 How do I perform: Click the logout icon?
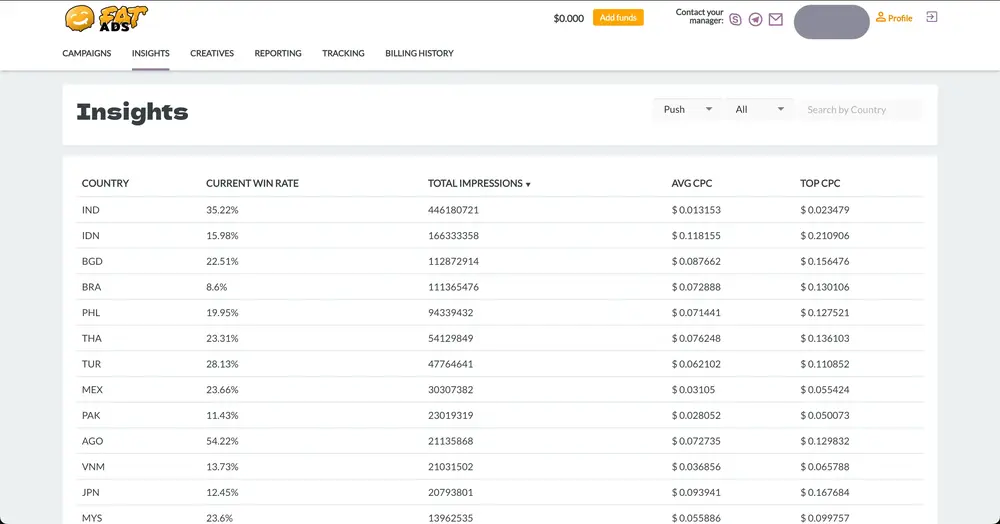(932, 17)
